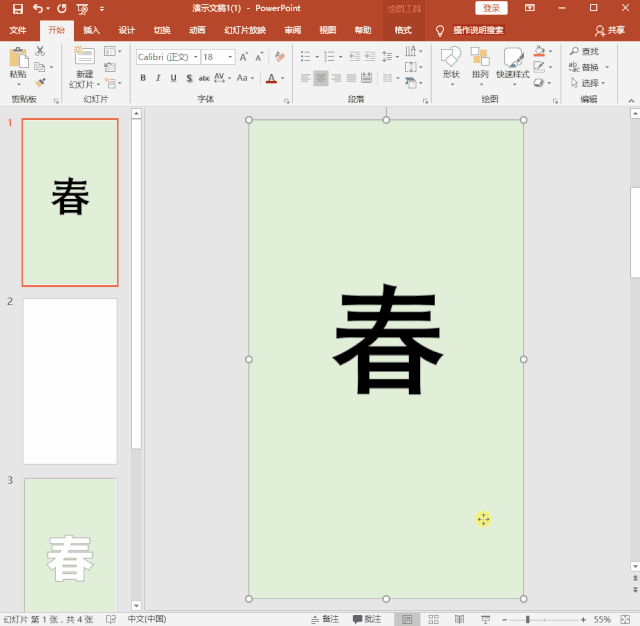This screenshot has height=626, width=640.
Task: Open Select dropdown in editing group
Action: pyautogui.click(x=588, y=83)
